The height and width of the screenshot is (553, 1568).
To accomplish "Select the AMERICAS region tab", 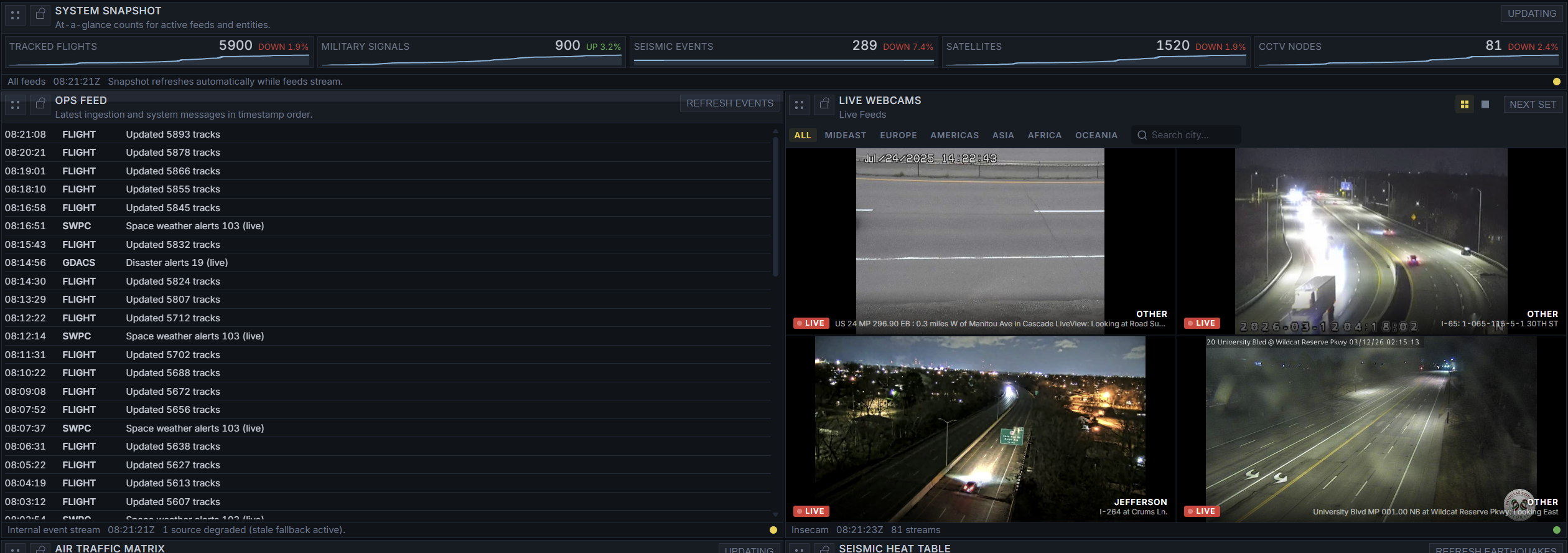I will point(954,135).
